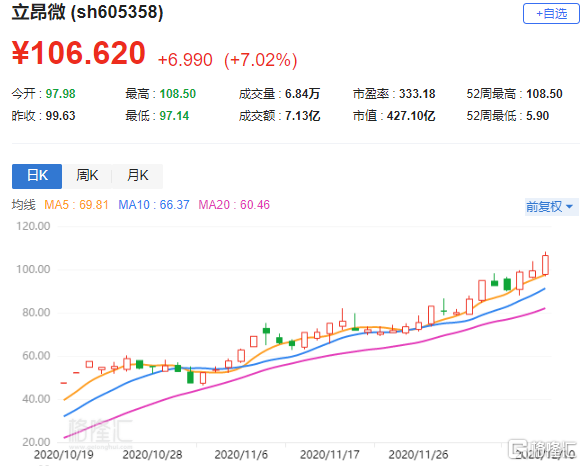The width and height of the screenshot is (583, 466).
Task: Click the MA5 : 69.81 legend
Action: [76, 205]
